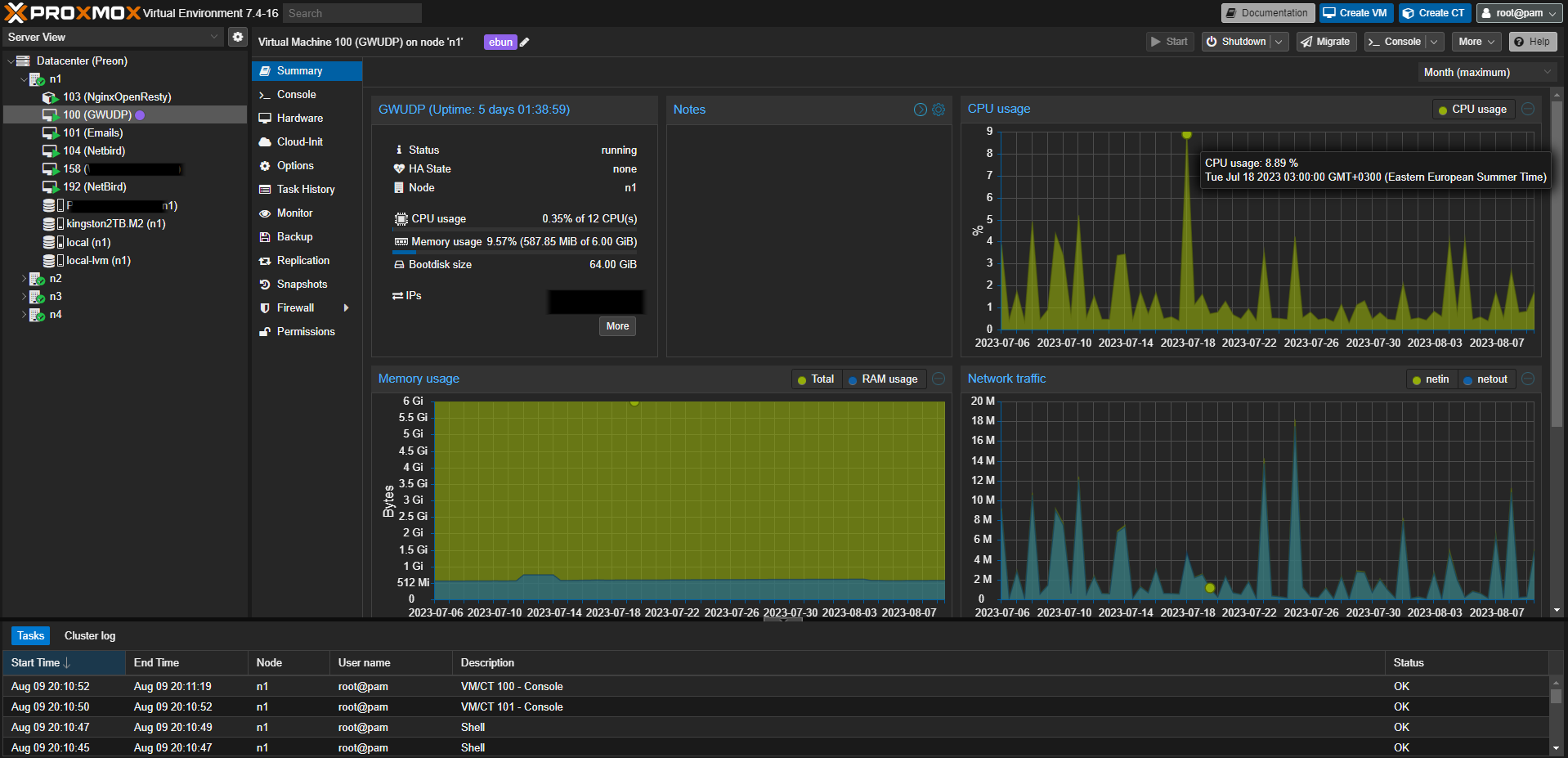Click the ebun tag label
The height and width of the screenshot is (758, 1568).
click(x=500, y=43)
